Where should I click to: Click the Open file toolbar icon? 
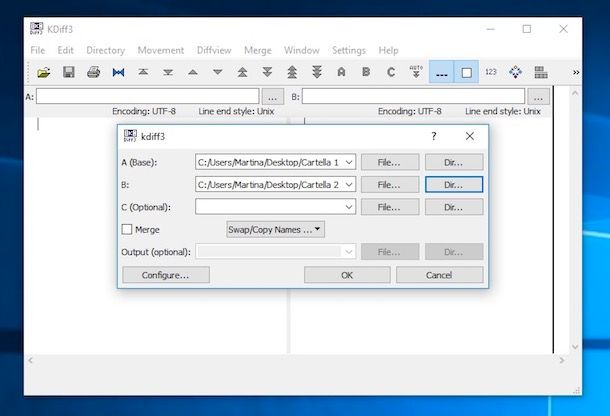(44, 72)
